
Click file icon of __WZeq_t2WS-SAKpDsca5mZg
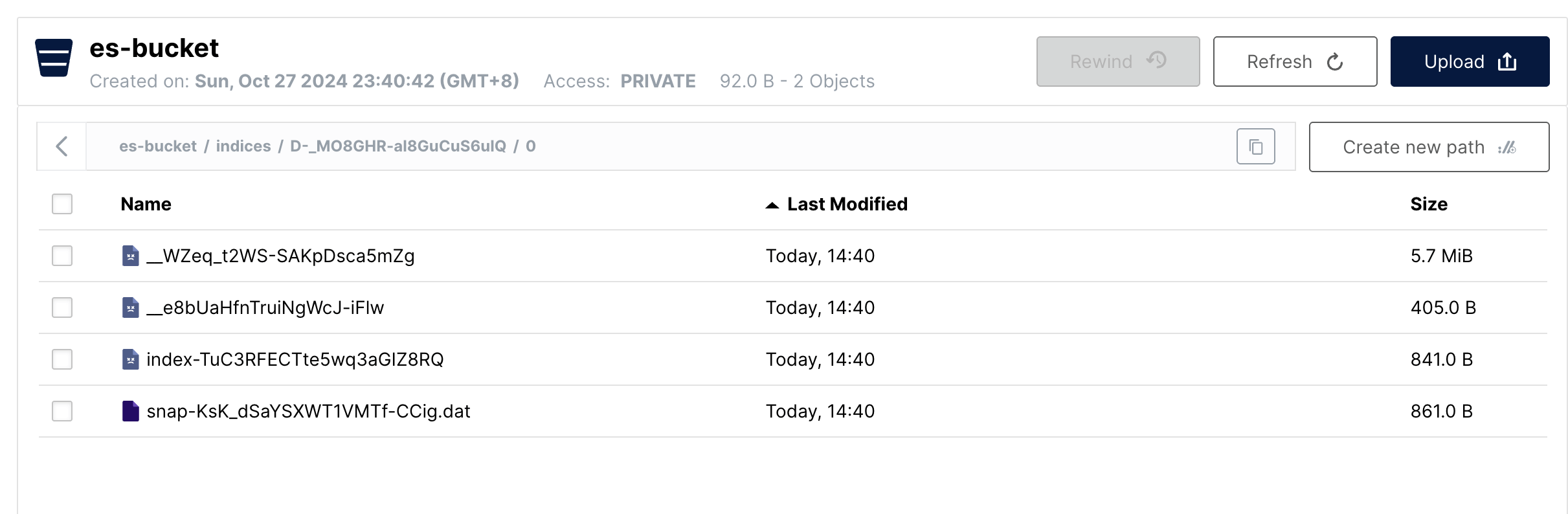point(131,256)
